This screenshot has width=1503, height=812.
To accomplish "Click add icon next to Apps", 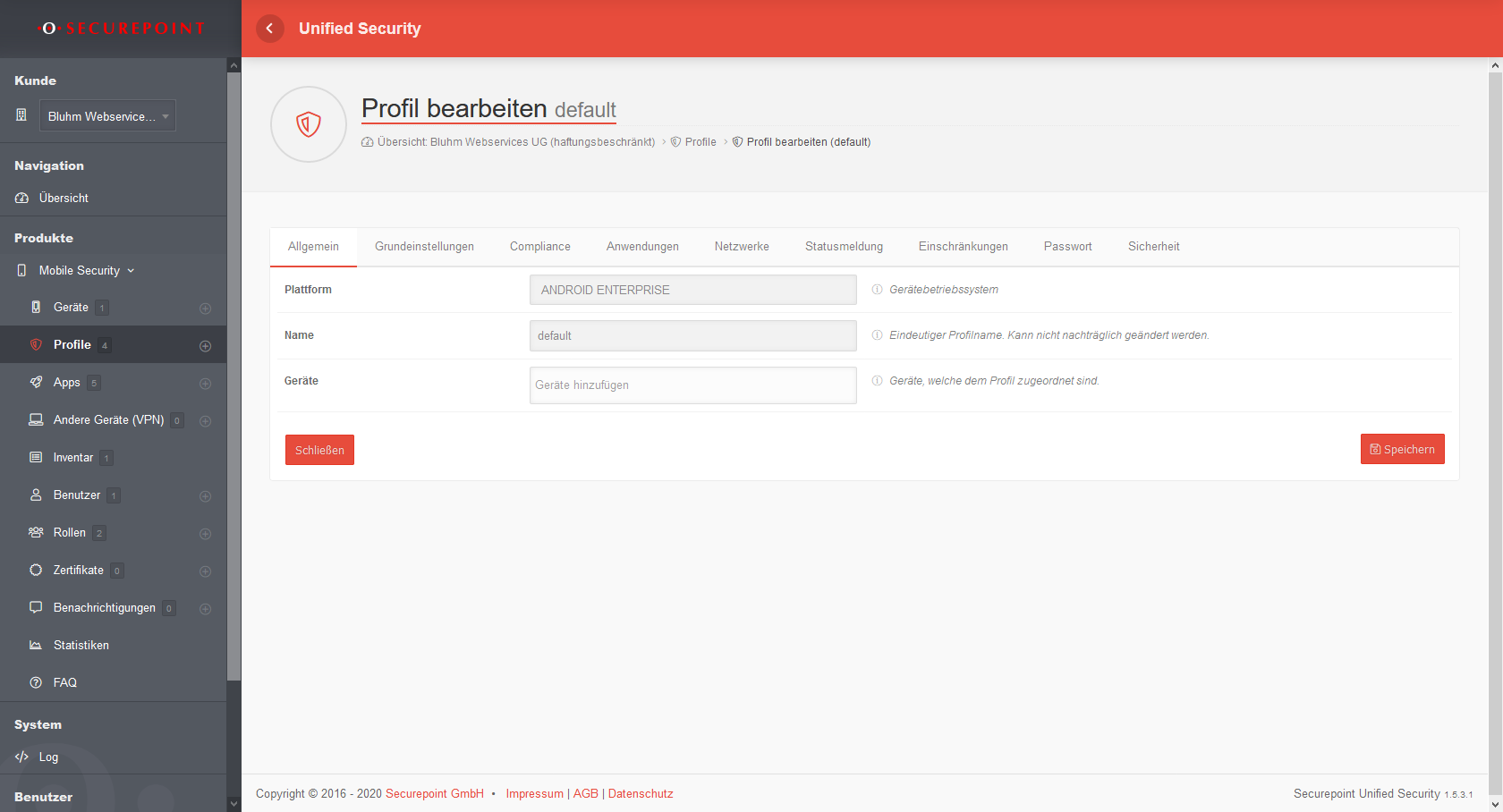I will pyautogui.click(x=205, y=384).
